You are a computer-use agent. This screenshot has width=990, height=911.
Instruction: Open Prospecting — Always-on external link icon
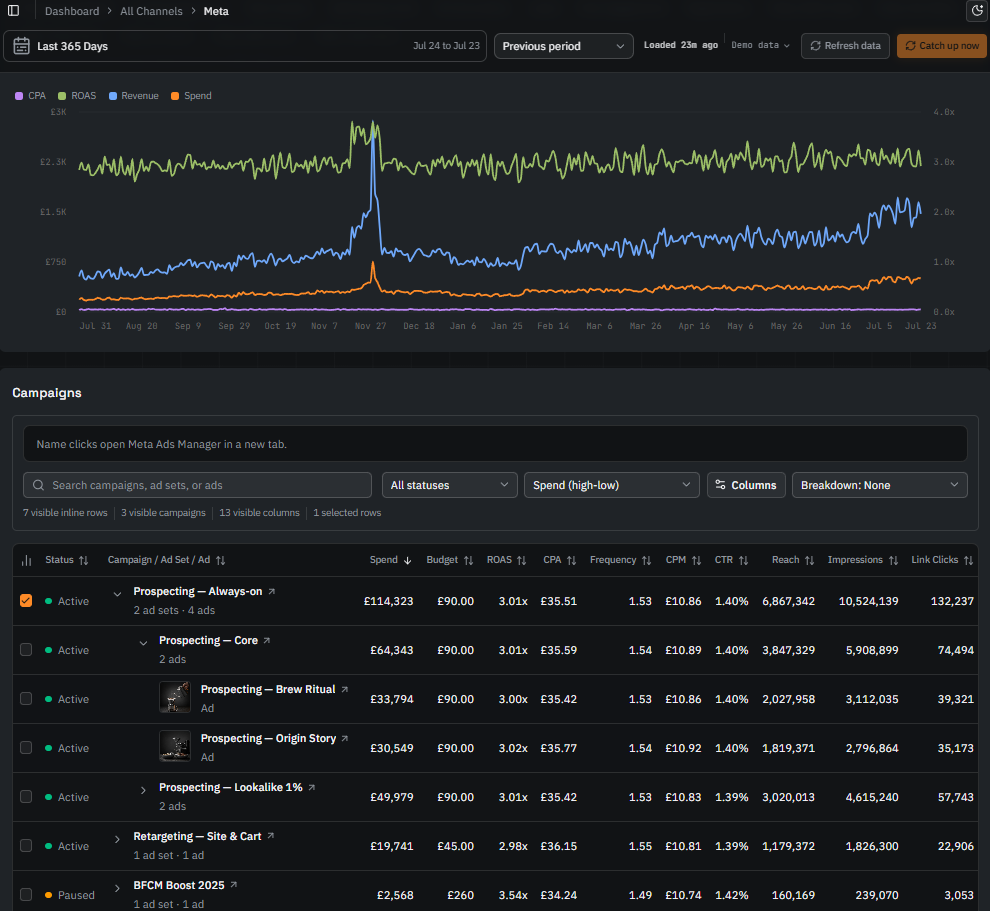coord(271,592)
